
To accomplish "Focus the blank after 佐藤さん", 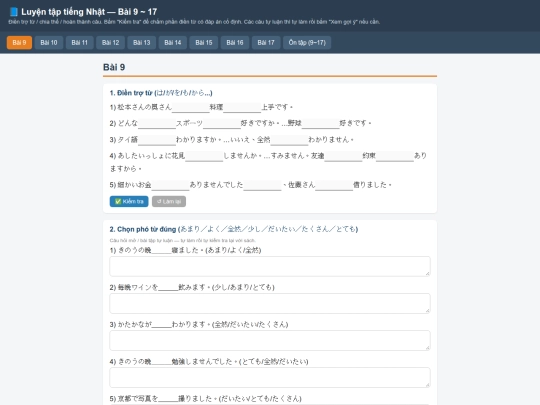I will 334,185.
